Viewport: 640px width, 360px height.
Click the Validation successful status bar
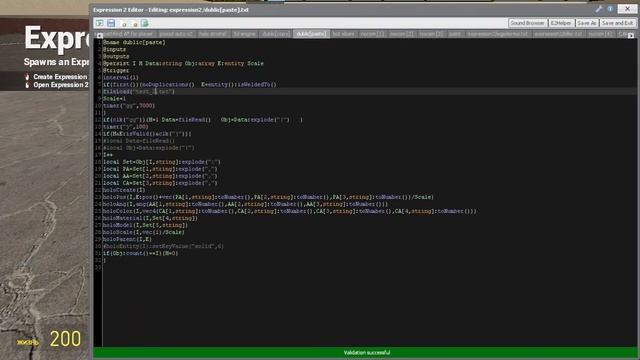[366, 353]
